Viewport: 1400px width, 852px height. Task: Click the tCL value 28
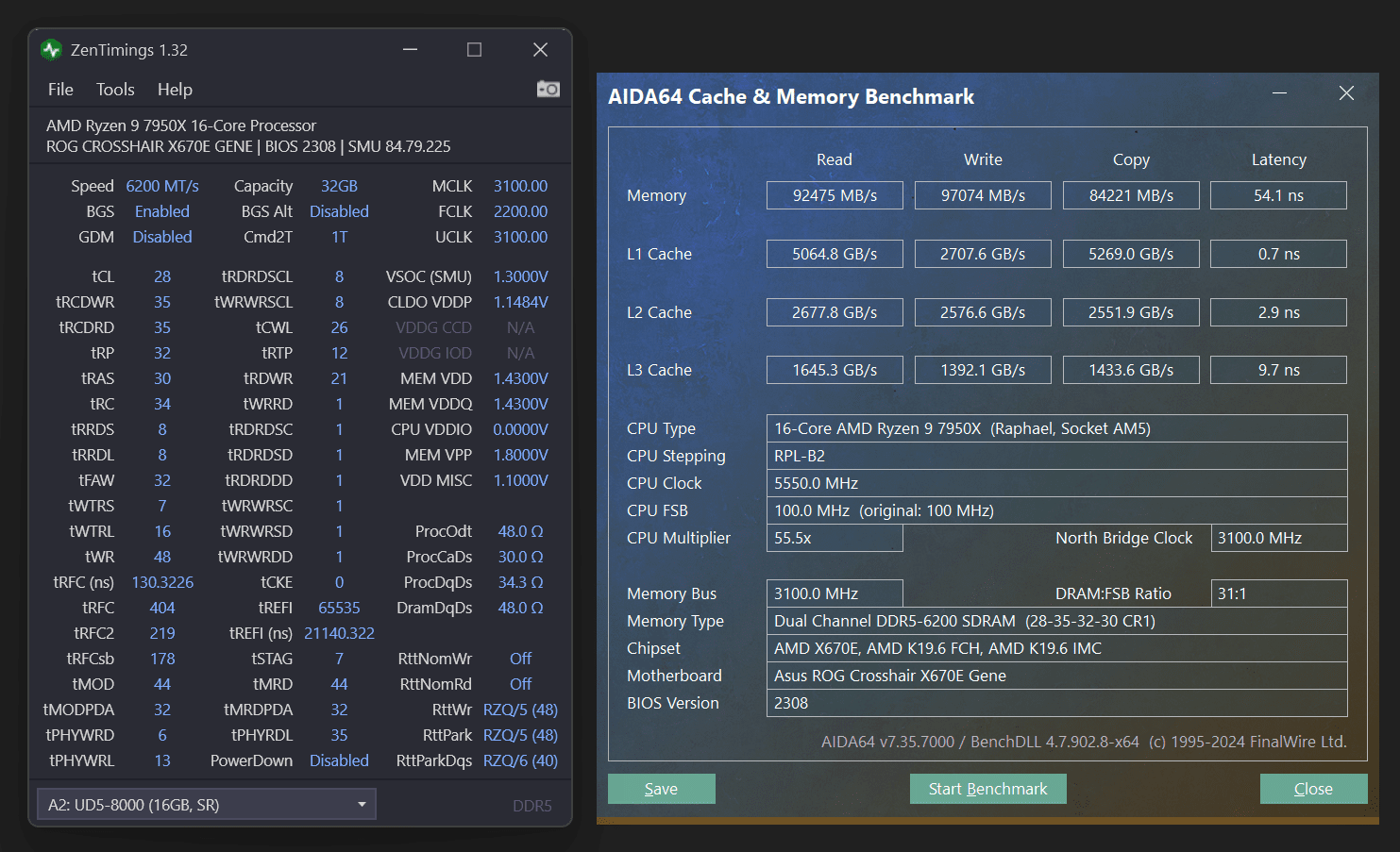(x=162, y=276)
